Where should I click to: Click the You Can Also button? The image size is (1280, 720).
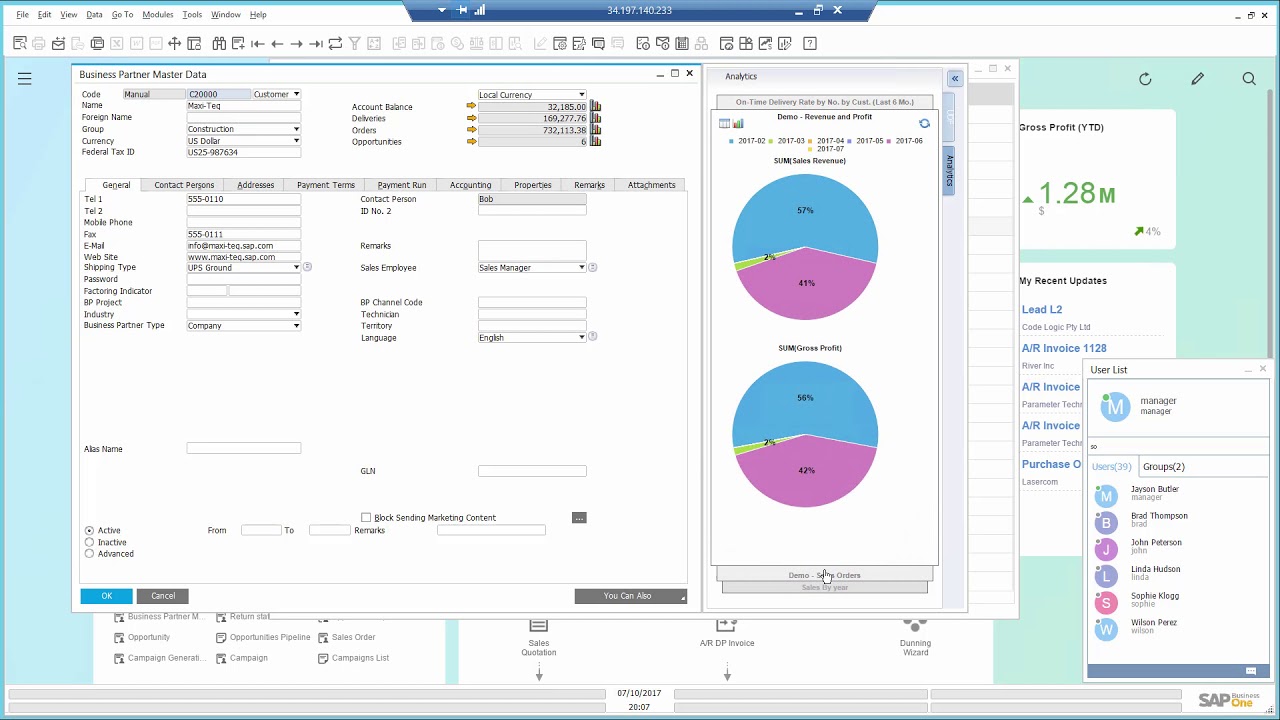tap(630, 596)
